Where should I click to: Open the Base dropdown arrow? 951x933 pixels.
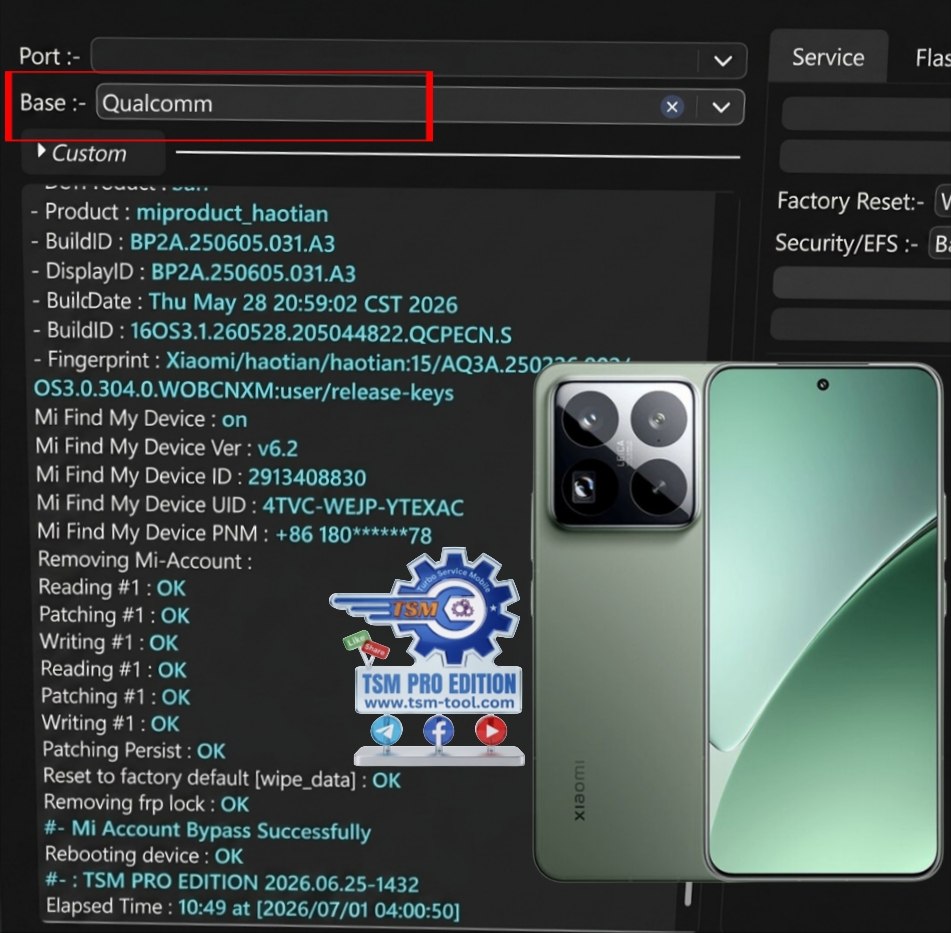[721, 107]
